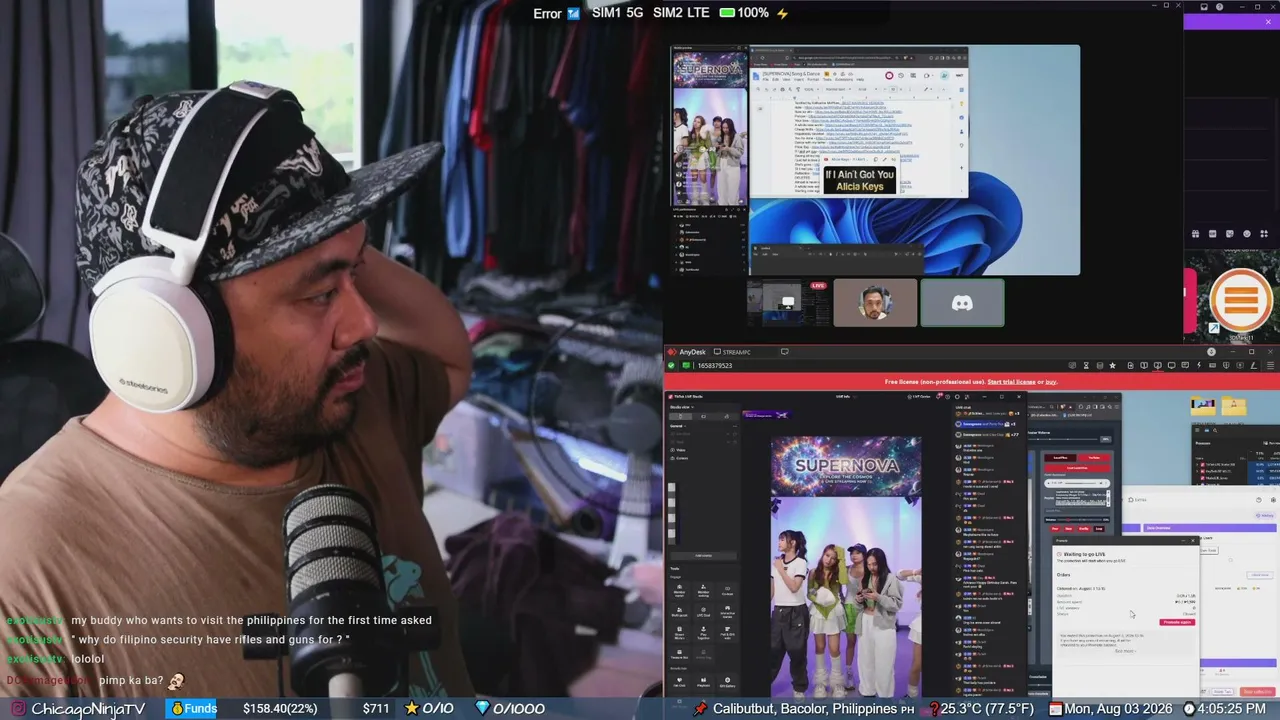The width and height of the screenshot is (1280, 720).
Task: Click the chat message 'lololol'
Action: pos(88,660)
